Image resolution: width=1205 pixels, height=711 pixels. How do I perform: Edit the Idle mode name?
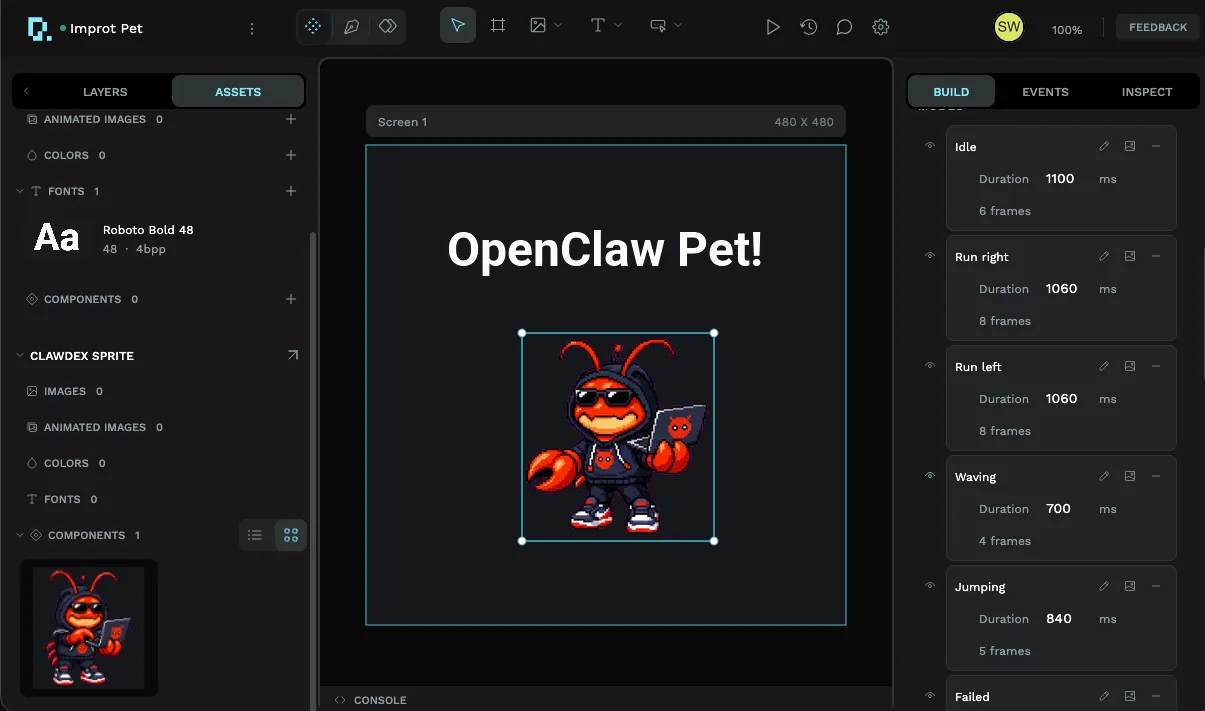(x=1104, y=146)
